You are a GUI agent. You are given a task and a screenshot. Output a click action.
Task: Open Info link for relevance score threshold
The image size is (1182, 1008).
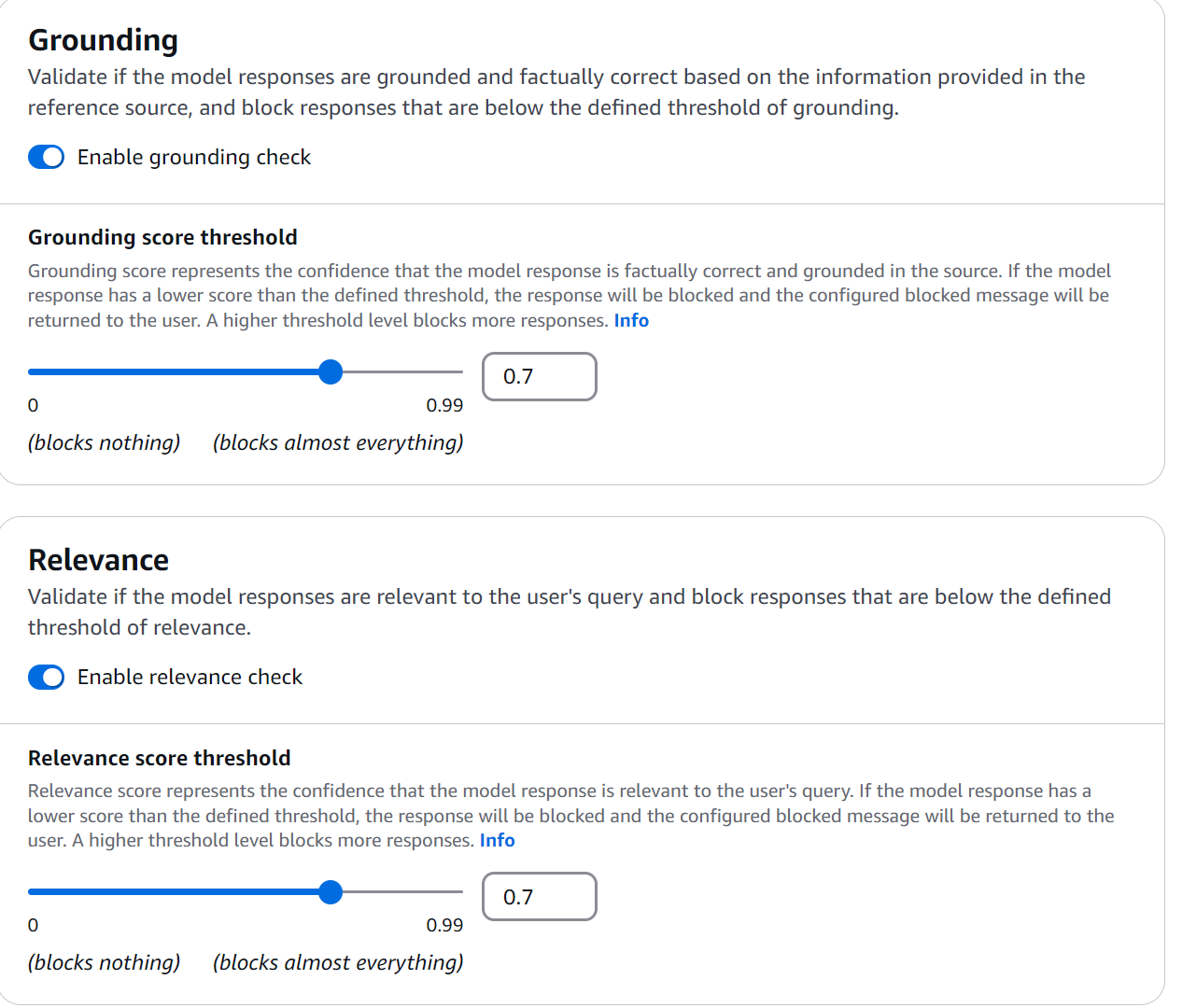[x=497, y=840]
